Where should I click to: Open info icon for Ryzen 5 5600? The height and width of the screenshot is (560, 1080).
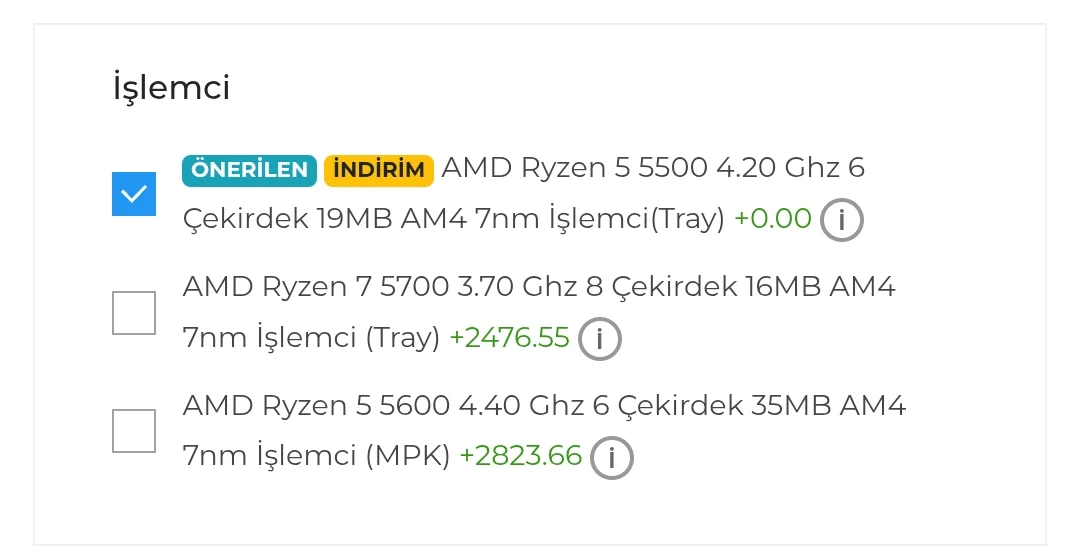click(611, 458)
